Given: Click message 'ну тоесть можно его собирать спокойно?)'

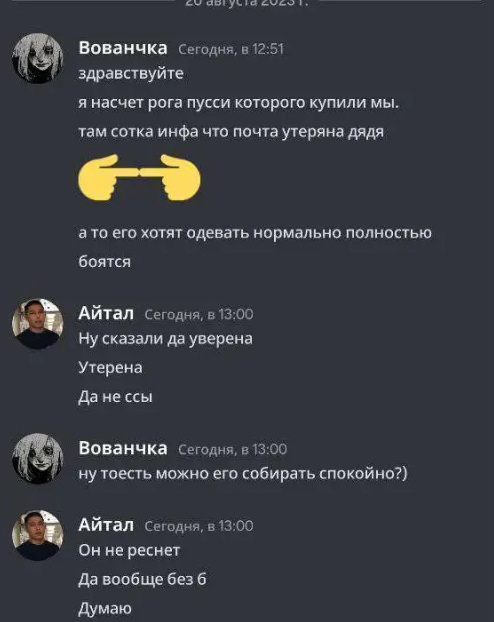Looking at the screenshot, I should pyautogui.click(x=243, y=474).
